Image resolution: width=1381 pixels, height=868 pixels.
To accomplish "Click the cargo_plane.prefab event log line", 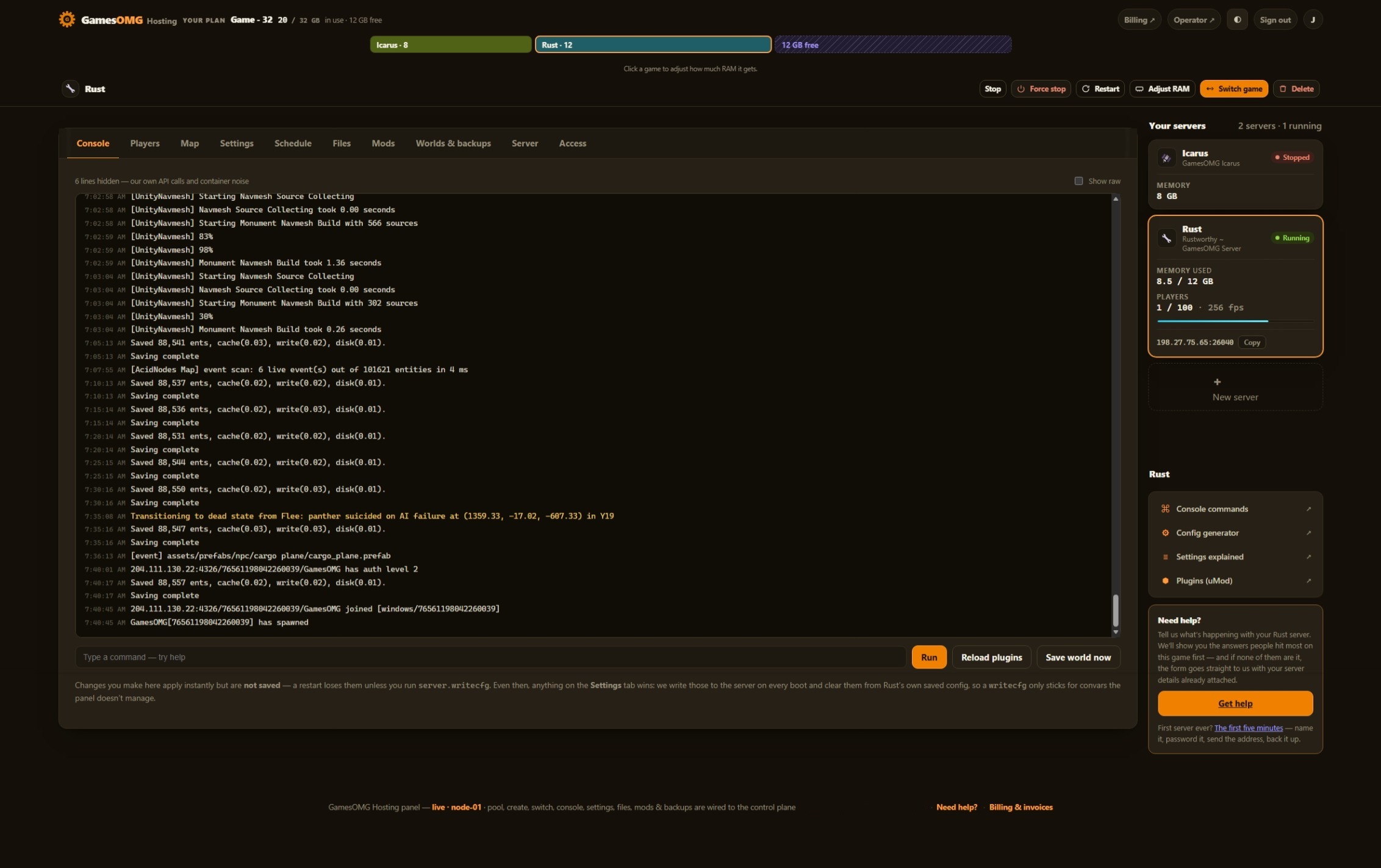I will pos(260,556).
